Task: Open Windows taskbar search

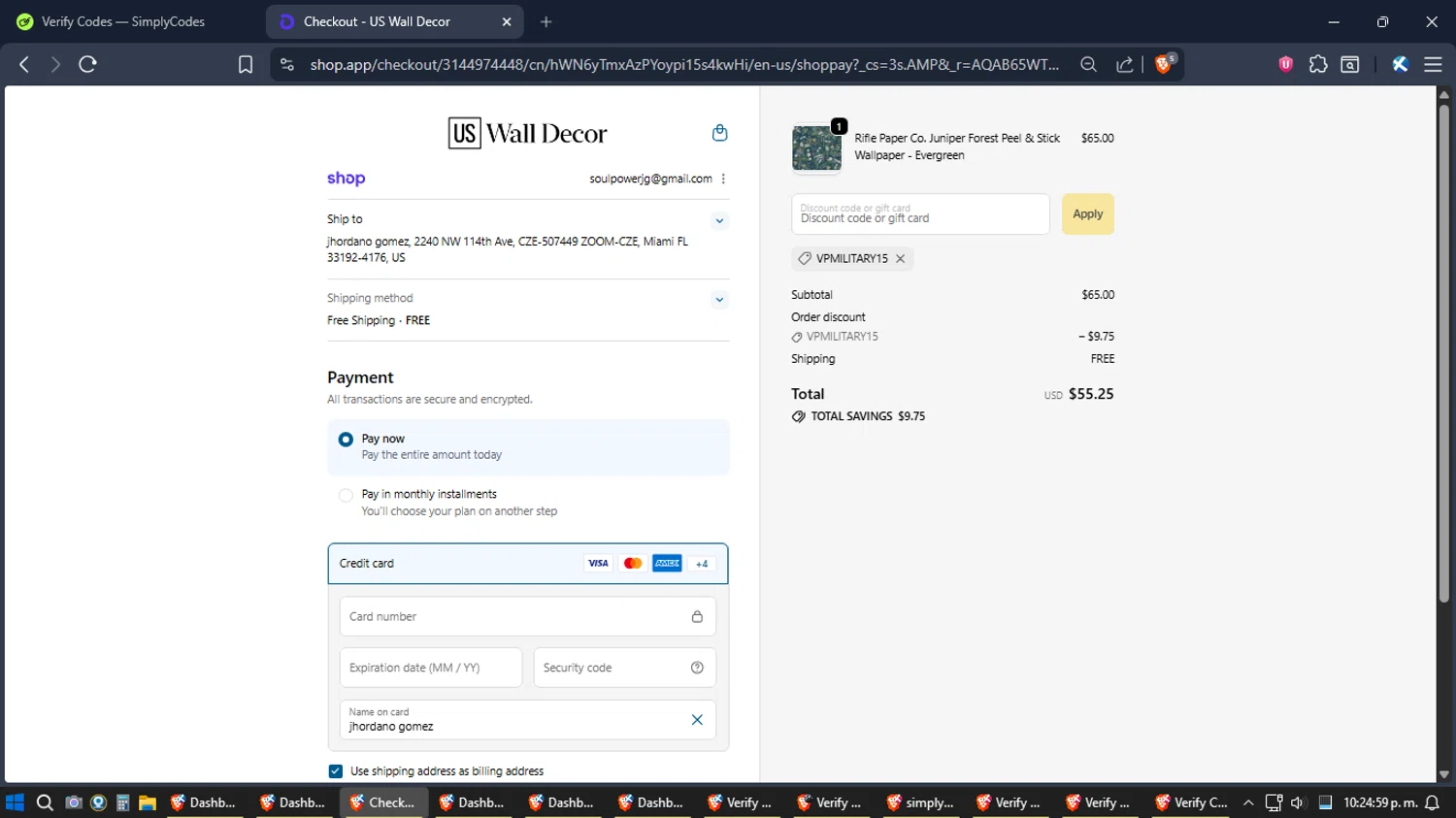Action: (x=44, y=802)
